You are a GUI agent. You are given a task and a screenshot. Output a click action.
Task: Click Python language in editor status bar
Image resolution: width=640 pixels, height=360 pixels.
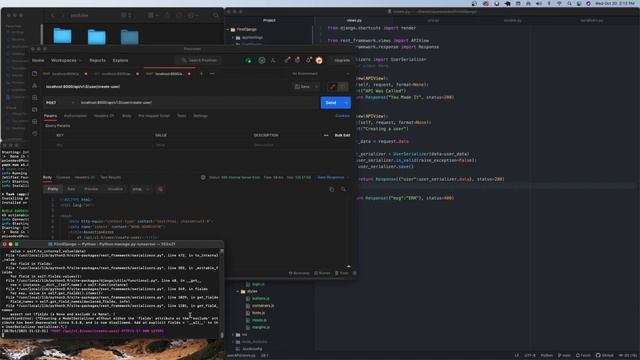pos(547,356)
